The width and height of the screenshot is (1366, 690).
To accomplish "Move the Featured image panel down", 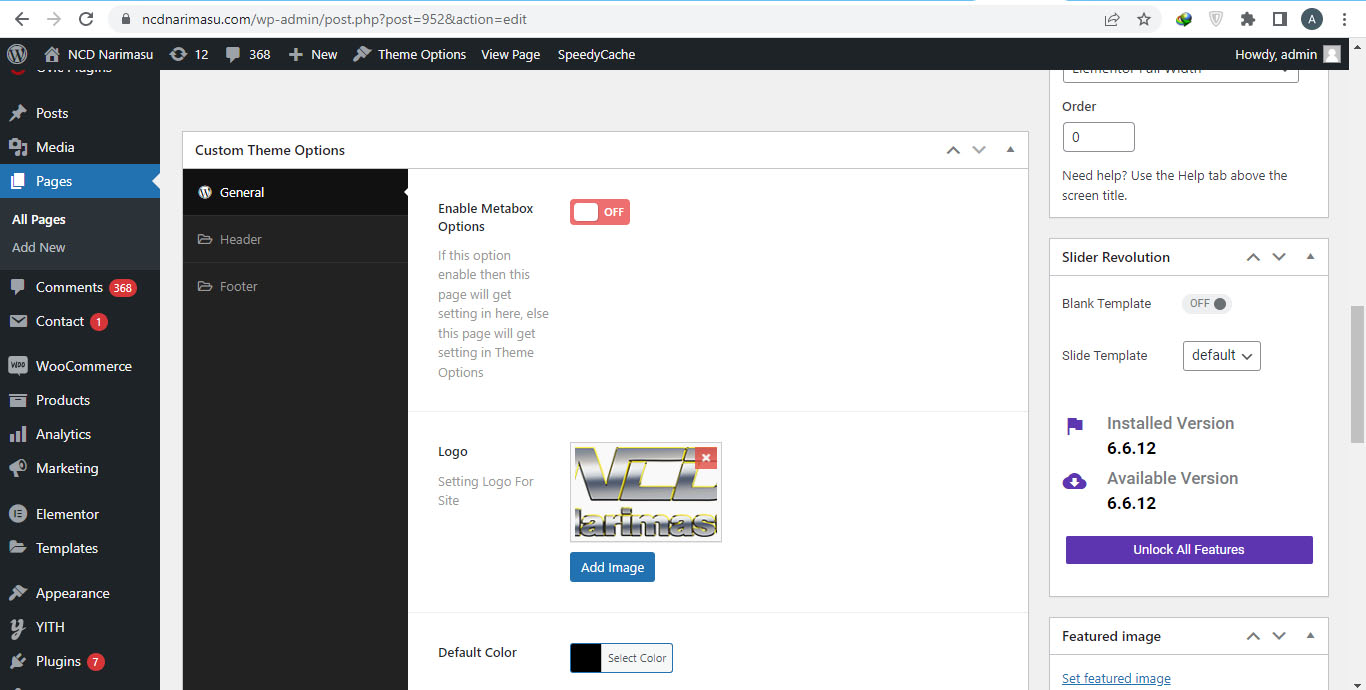I will 1279,636.
